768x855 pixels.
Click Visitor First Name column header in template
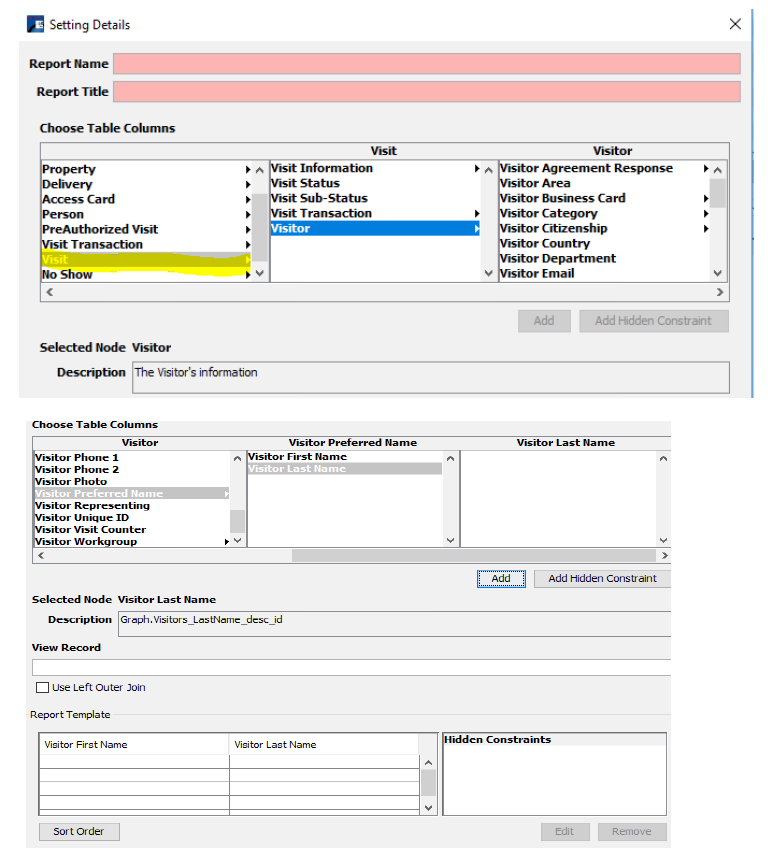point(134,745)
